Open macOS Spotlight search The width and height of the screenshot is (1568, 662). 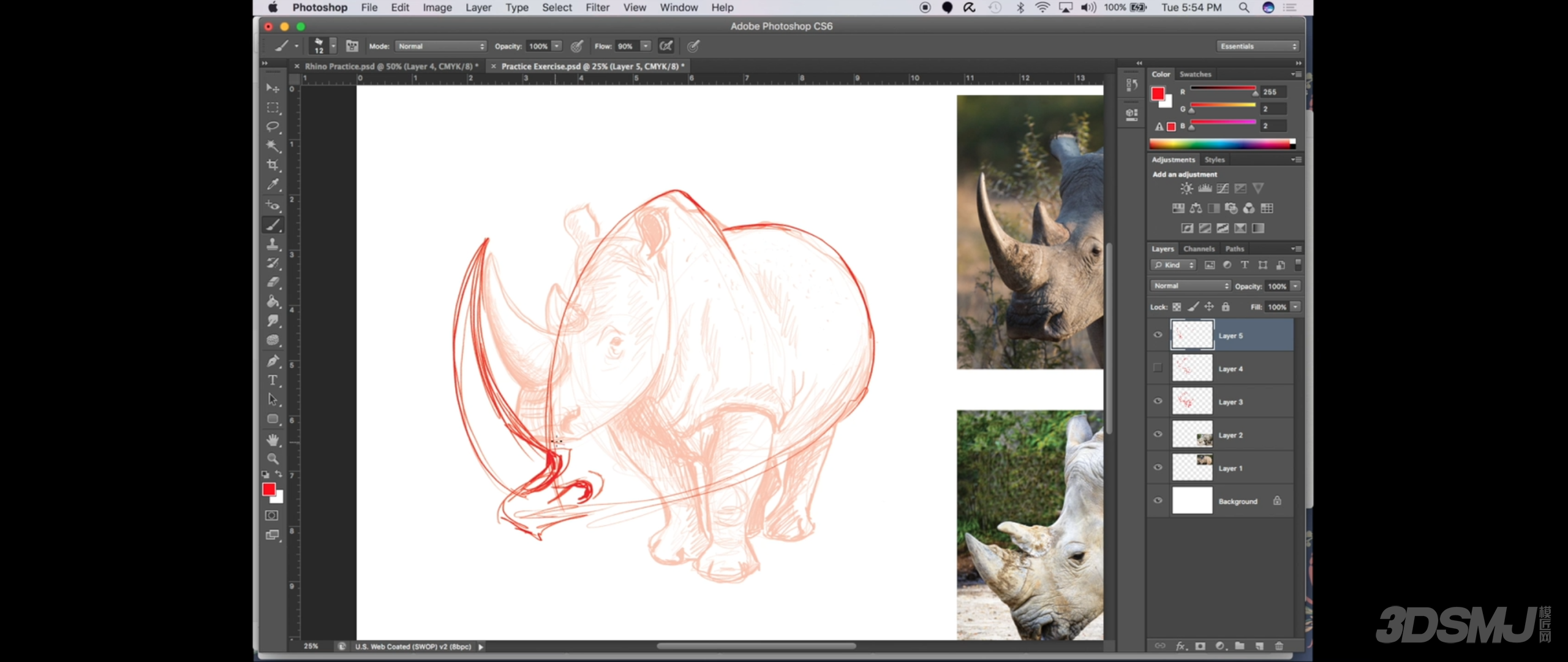point(1244,7)
